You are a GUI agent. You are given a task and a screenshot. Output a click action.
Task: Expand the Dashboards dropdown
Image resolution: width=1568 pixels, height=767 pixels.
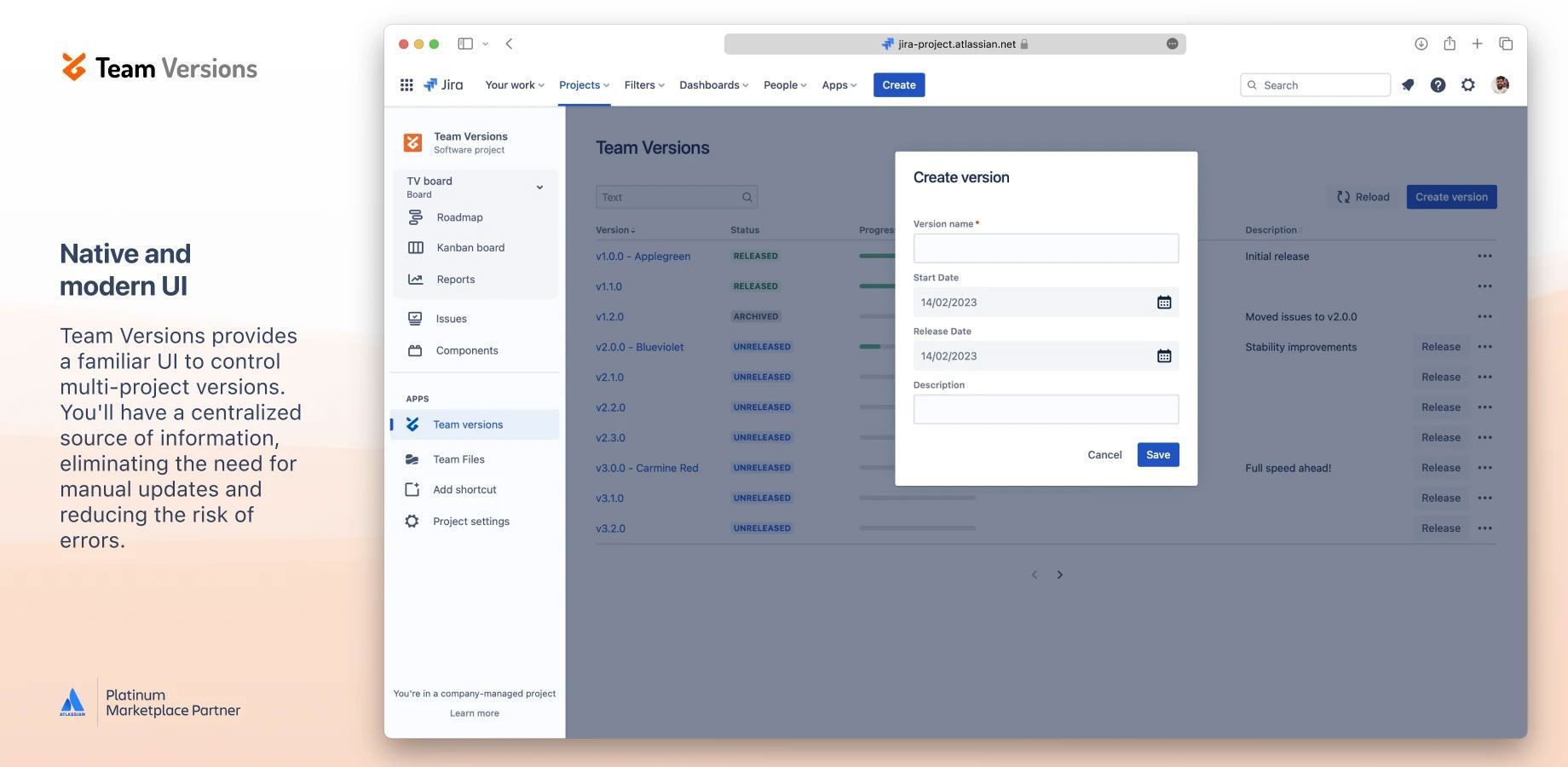713,85
